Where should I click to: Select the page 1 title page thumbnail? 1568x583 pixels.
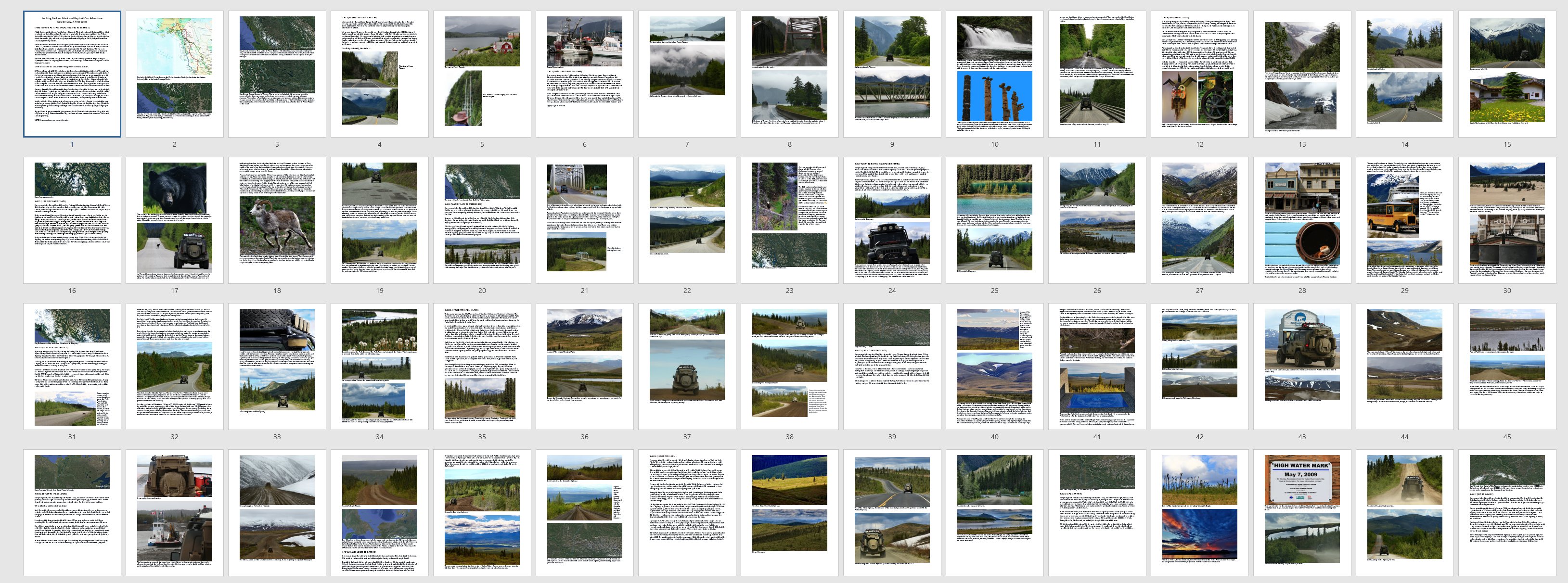point(72,74)
